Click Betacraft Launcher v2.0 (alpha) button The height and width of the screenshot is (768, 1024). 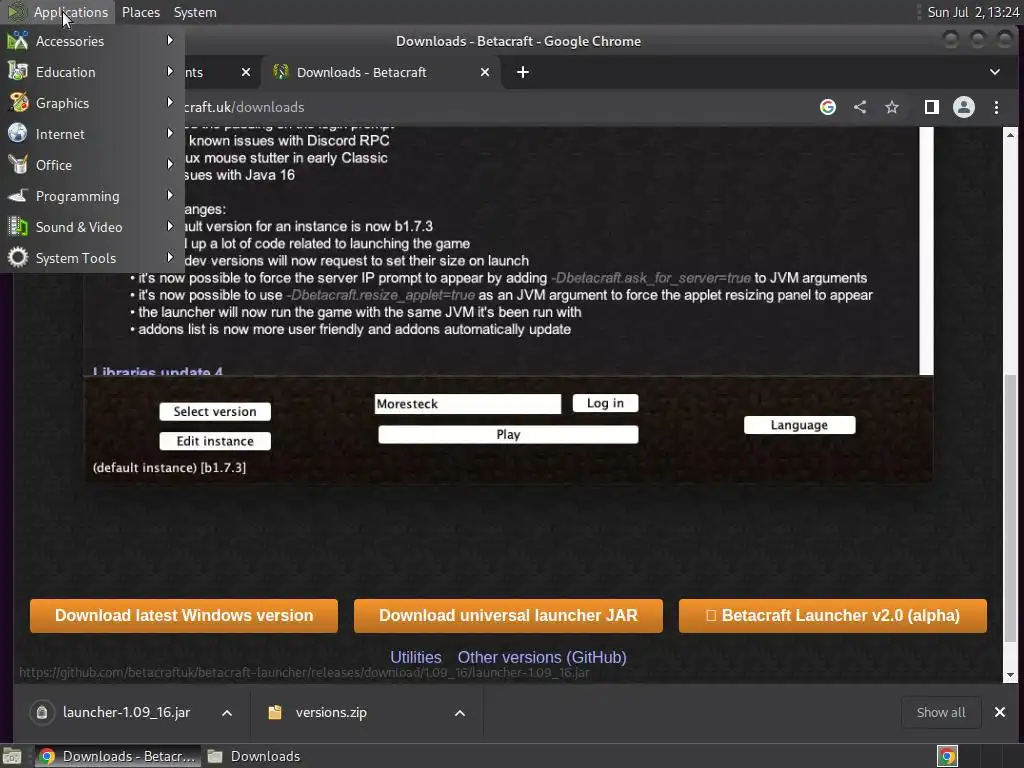[833, 616]
